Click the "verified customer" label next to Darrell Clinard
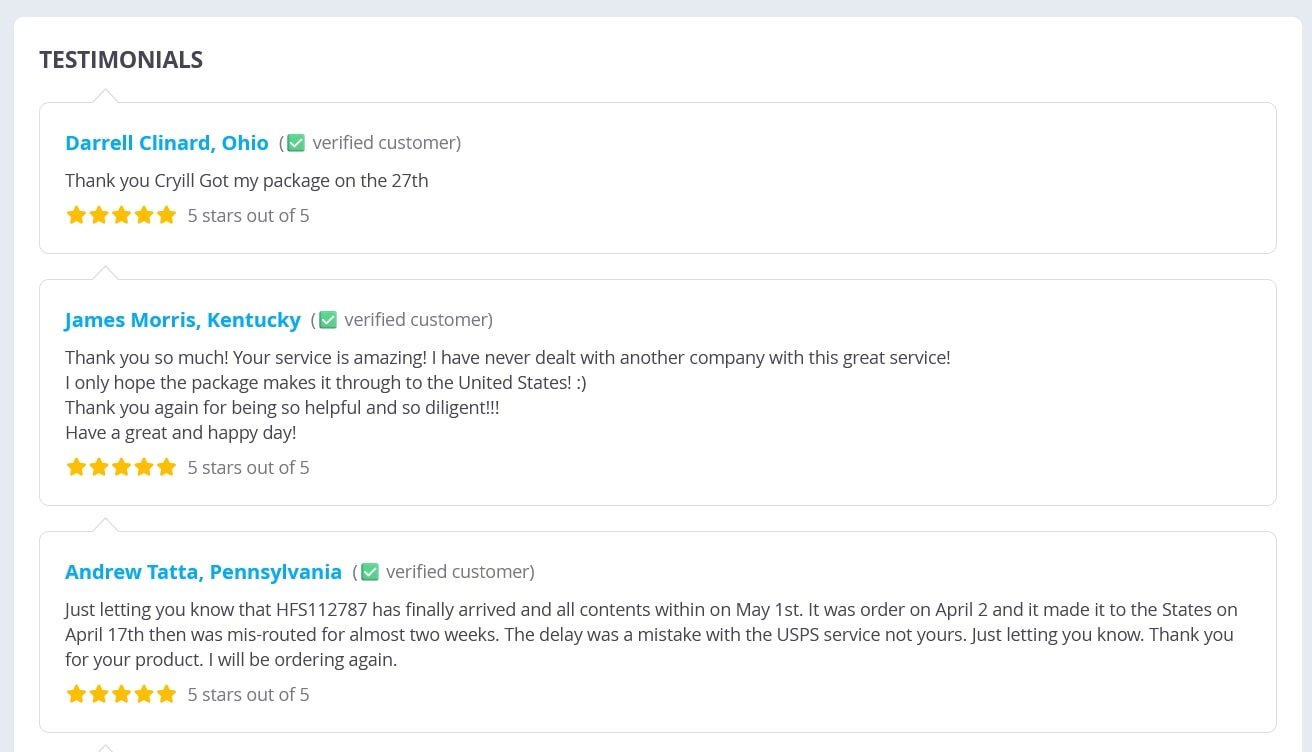Image resolution: width=1312 pixels, height=752 pixels. 385,143
